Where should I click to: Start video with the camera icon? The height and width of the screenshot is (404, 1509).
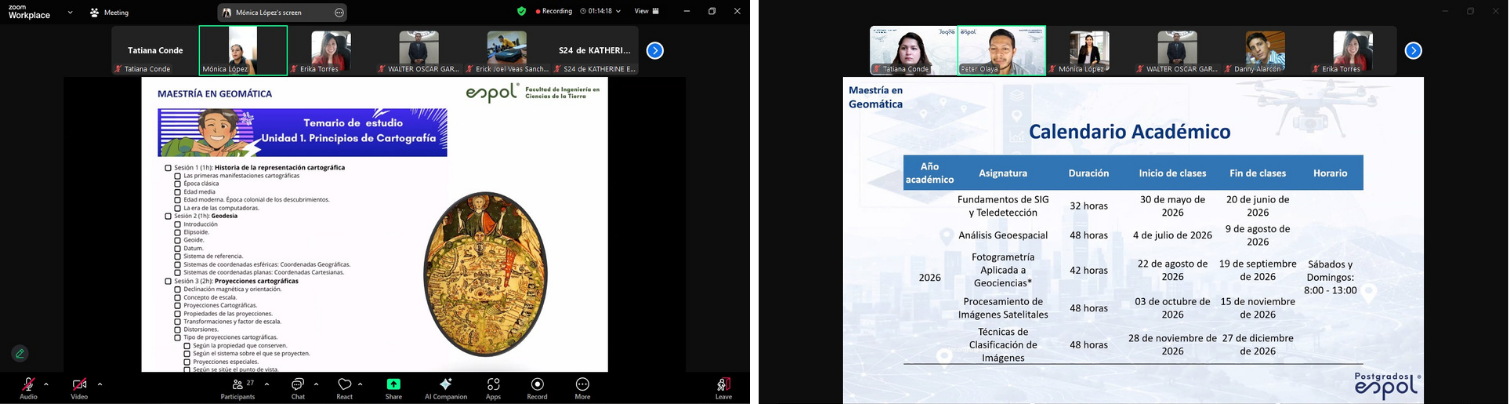[x=79, y=384]
